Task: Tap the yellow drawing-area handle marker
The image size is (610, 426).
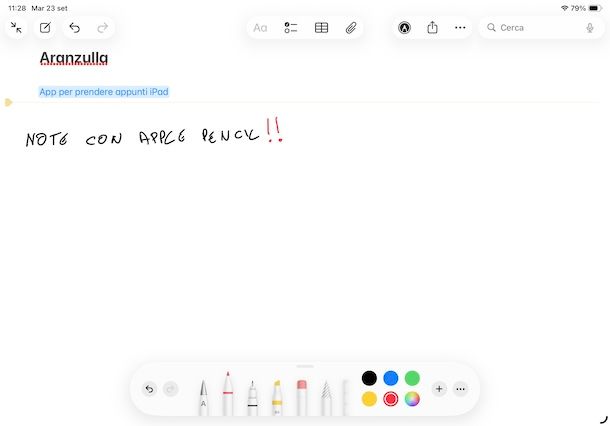Action: [x=9, y=102]
